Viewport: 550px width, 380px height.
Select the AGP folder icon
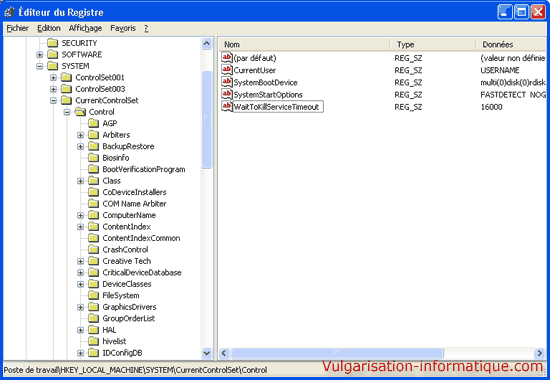94,123
